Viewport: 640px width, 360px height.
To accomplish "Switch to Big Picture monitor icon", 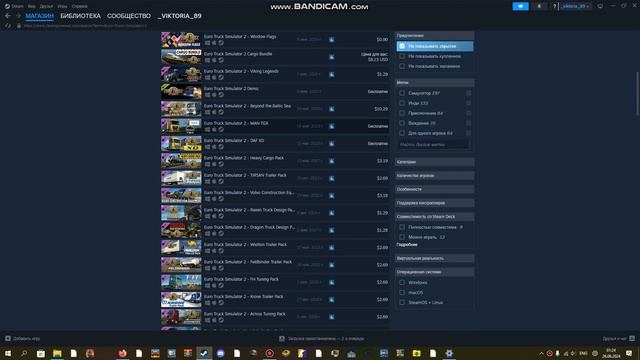I will pos(600,6).
